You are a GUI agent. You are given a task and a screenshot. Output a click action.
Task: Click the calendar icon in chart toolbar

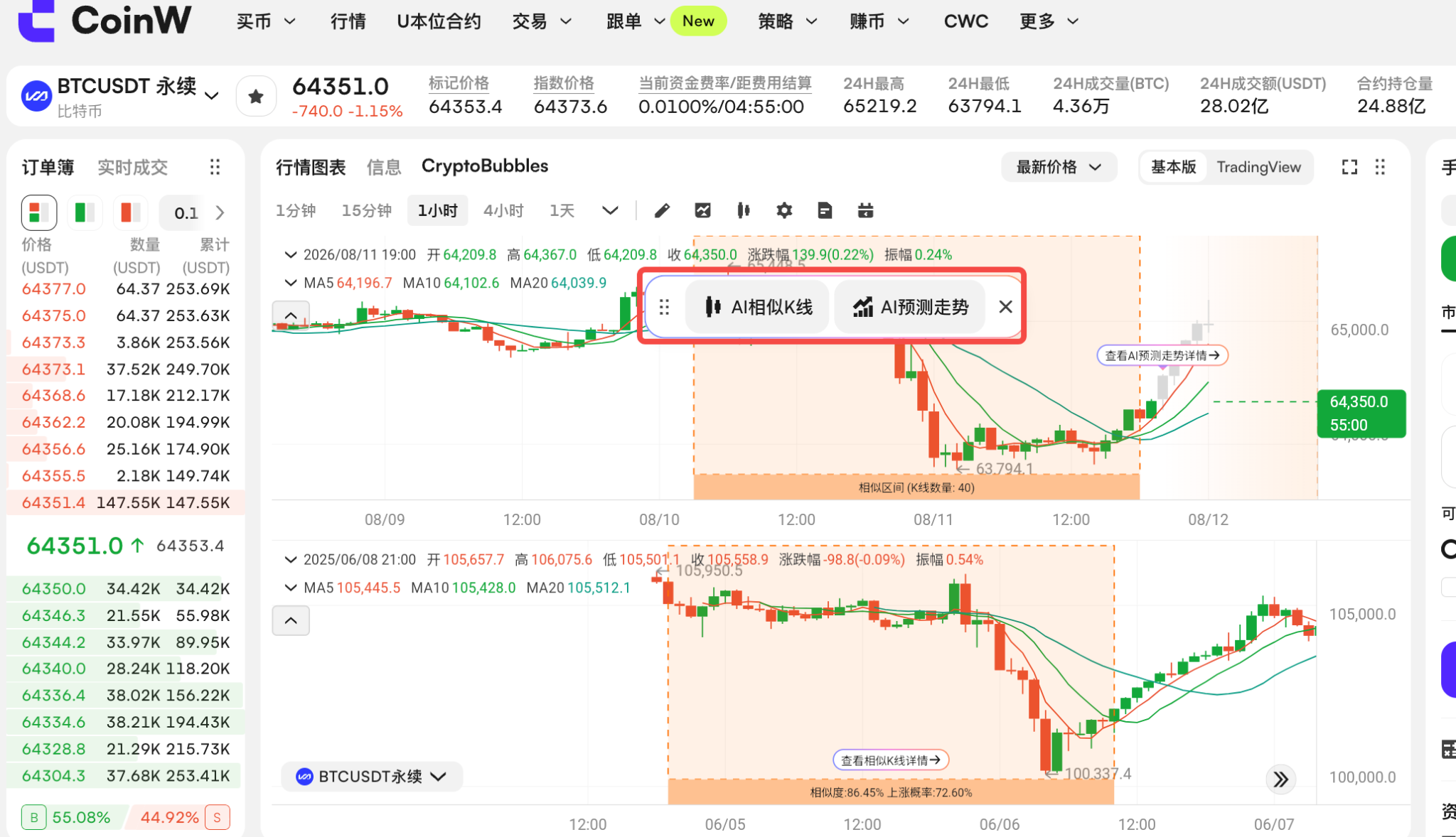(865, 210)
